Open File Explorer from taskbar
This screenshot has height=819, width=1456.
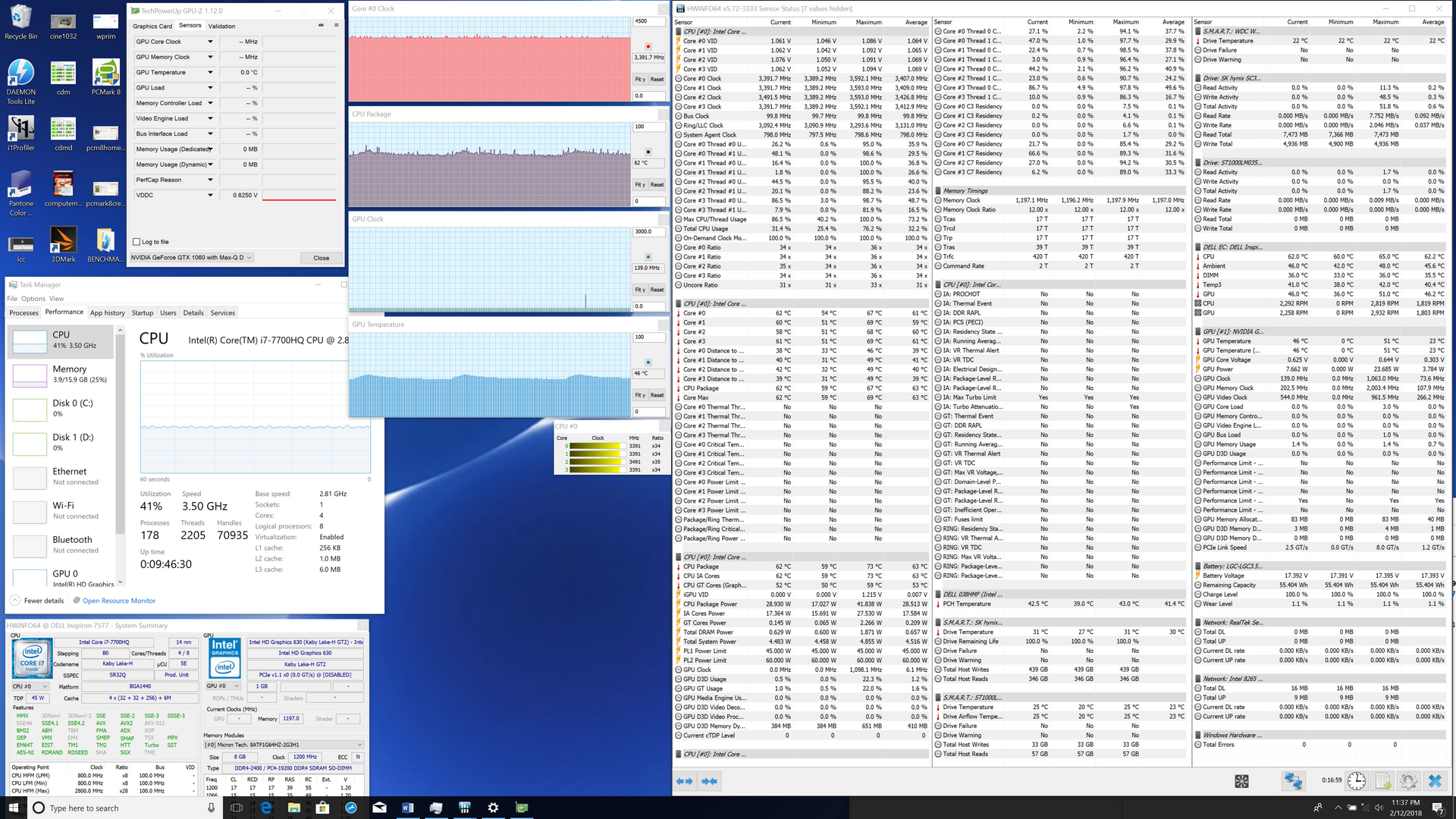tap(293, 808)
